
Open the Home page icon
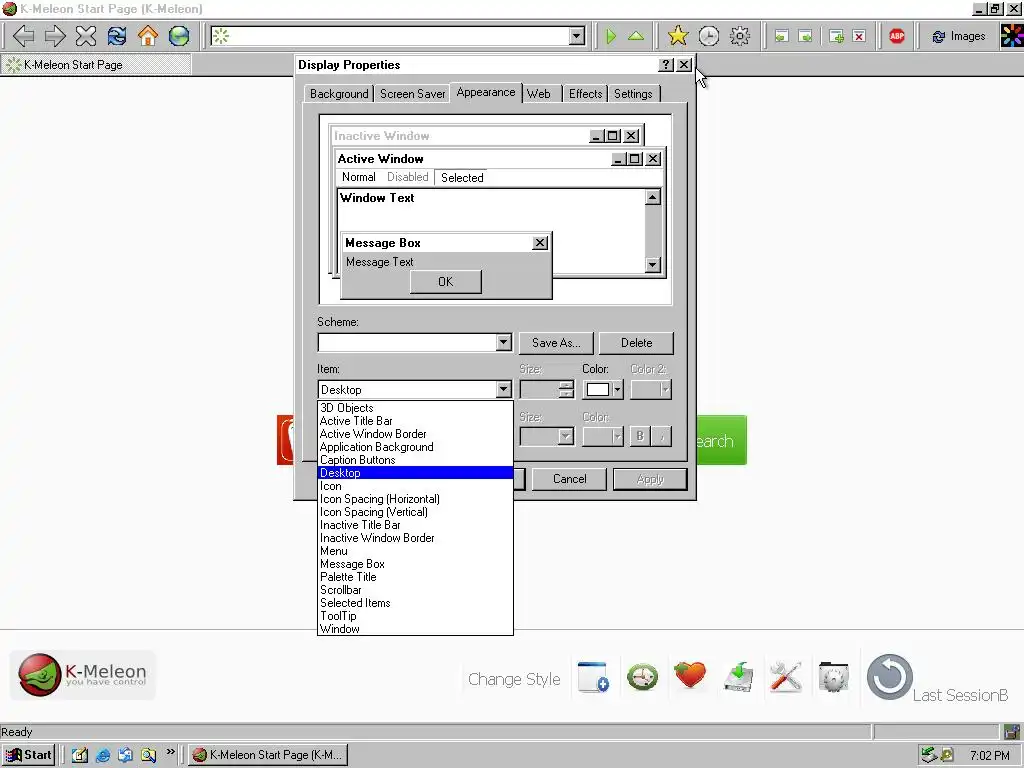tap(148, 36)
